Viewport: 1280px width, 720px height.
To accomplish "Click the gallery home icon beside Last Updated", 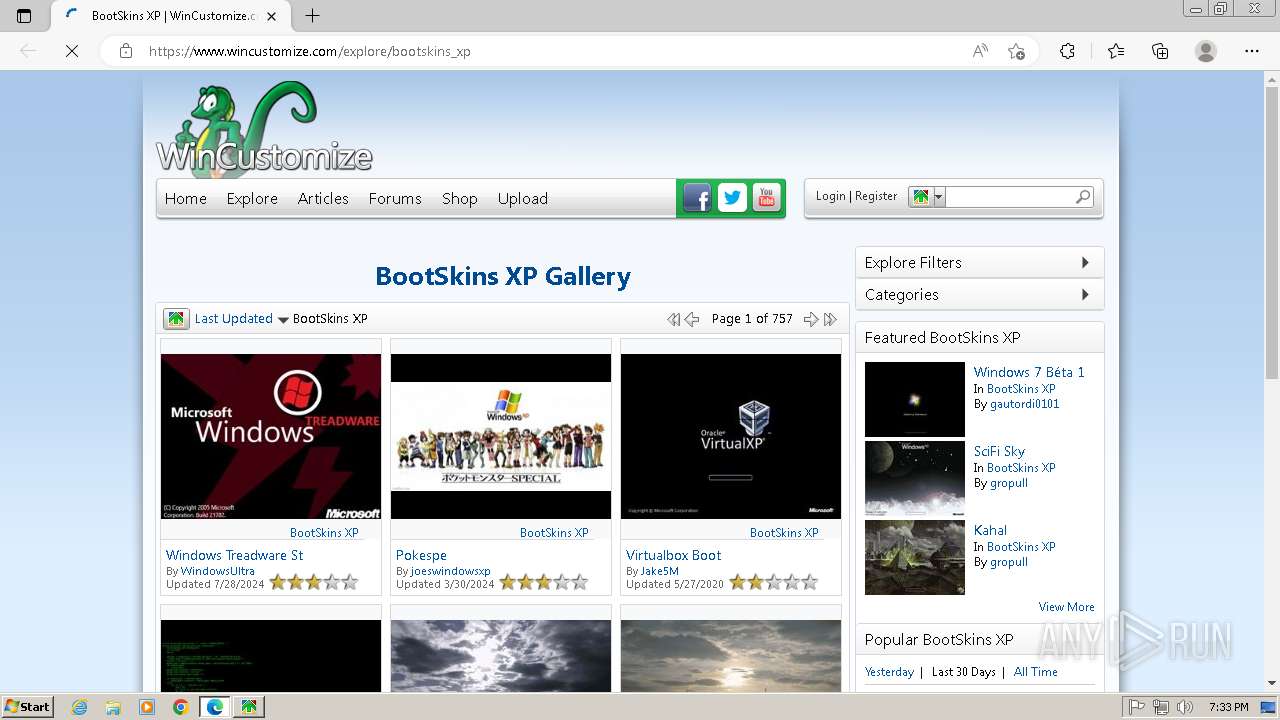I will 176,319.
